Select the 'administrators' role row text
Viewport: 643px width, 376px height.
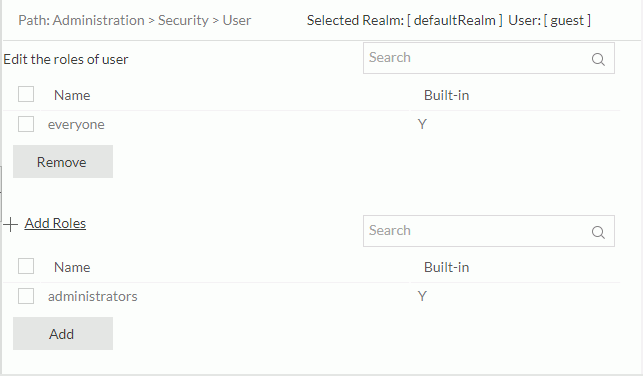[93, 296]
